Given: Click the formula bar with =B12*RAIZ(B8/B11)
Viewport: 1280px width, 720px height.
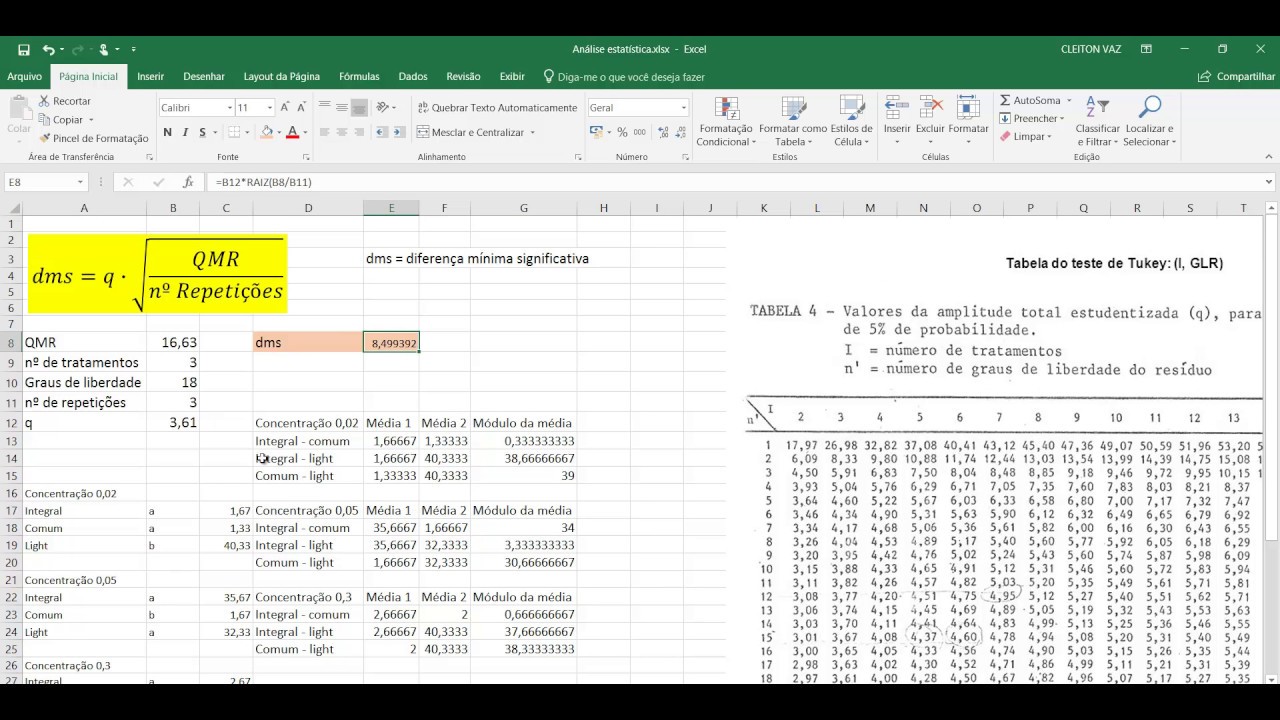Looking at the screenshot, I should pos(735,182).
